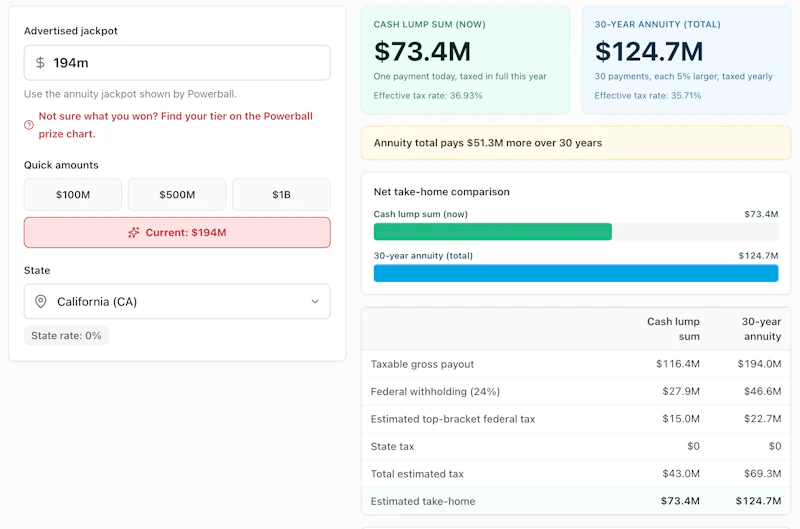Click the $46.6M federal withholding cell
This screenshot has width=800, height=529.
(762, 391)
